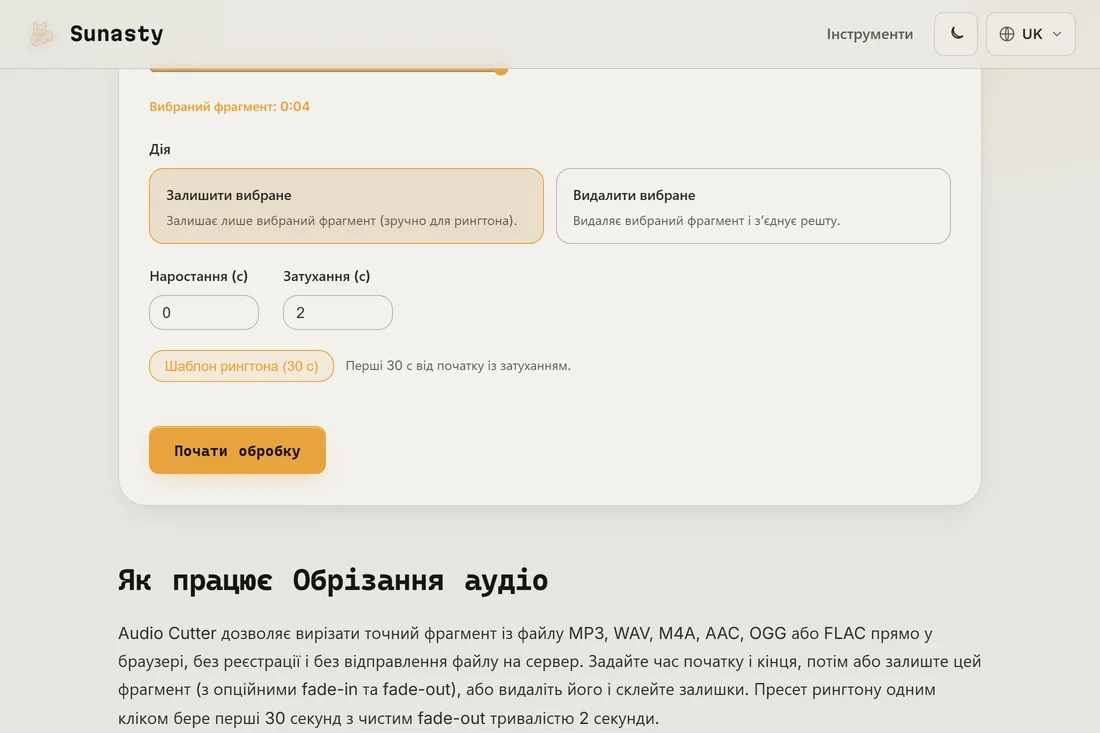Open the Інструменти menu
1100x733 pixels.
(x=869, y=34)
